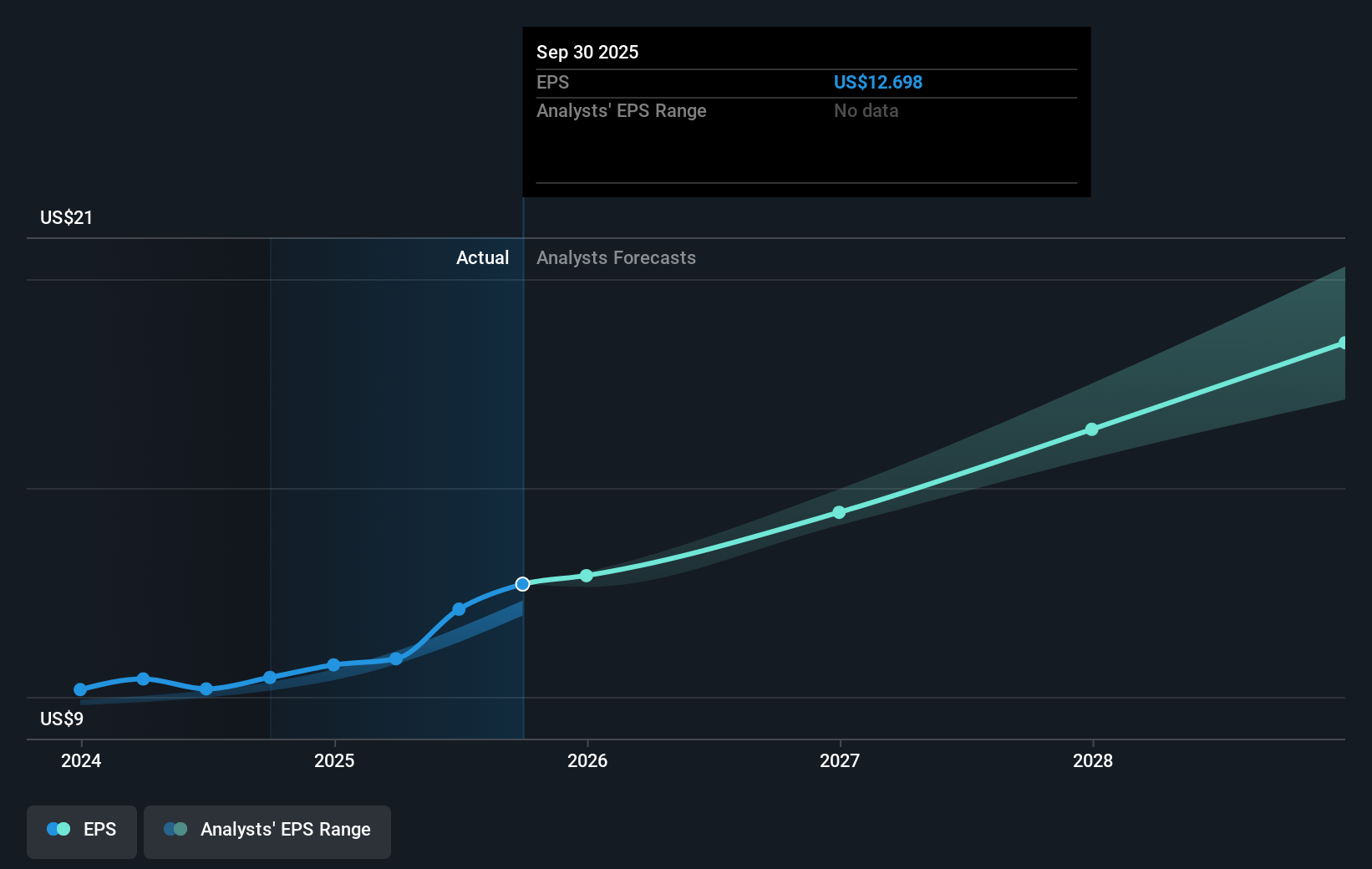This screenshot has width=1372, height=869.
Task: Select the highlighted Sep 30 2025 EPS data point
Action: [522, 584]
